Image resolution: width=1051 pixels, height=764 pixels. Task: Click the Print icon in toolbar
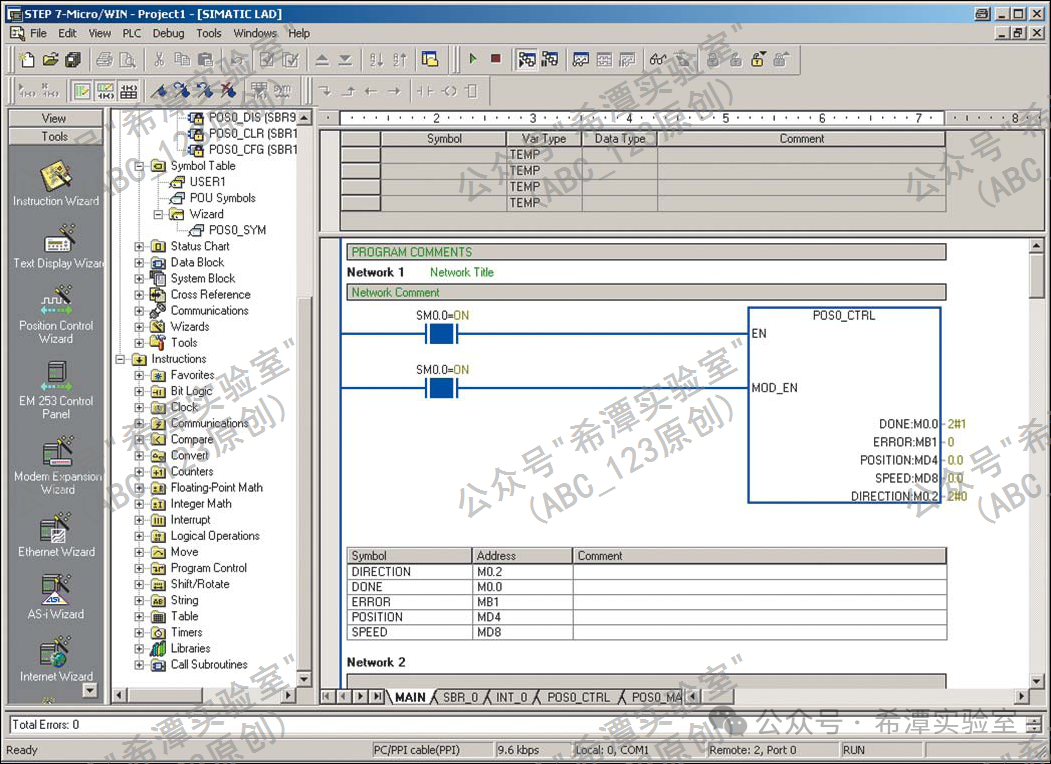coord(104,60)
